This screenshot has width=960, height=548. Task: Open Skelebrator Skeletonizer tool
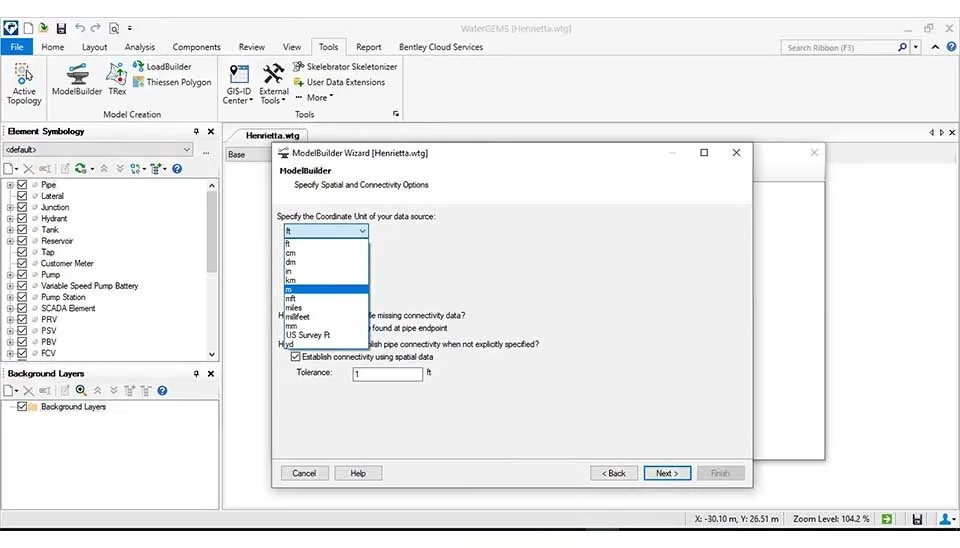pos(344,67)
